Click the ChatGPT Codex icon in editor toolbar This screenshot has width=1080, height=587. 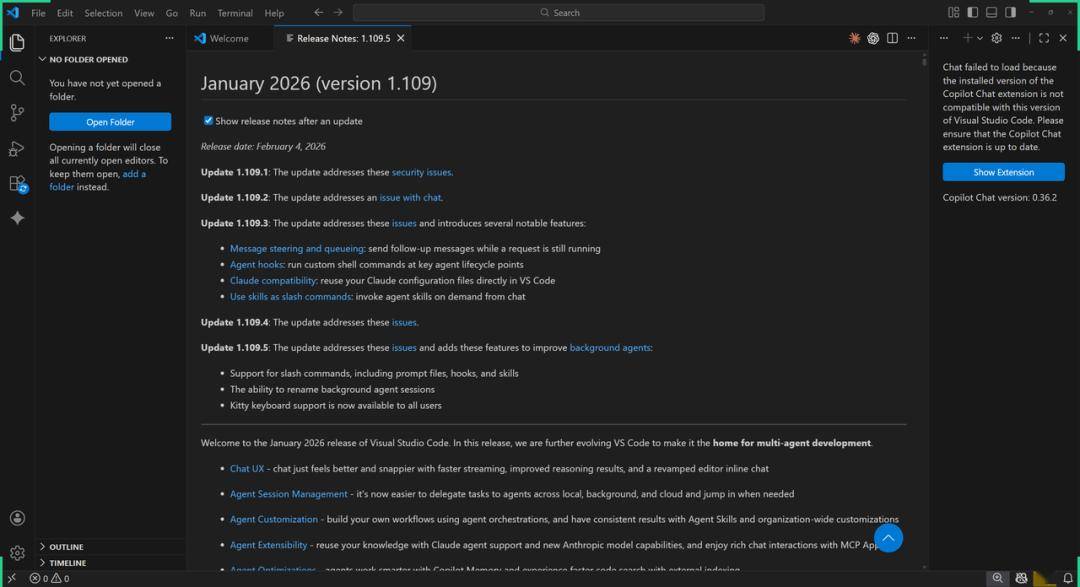coord(873,38)
